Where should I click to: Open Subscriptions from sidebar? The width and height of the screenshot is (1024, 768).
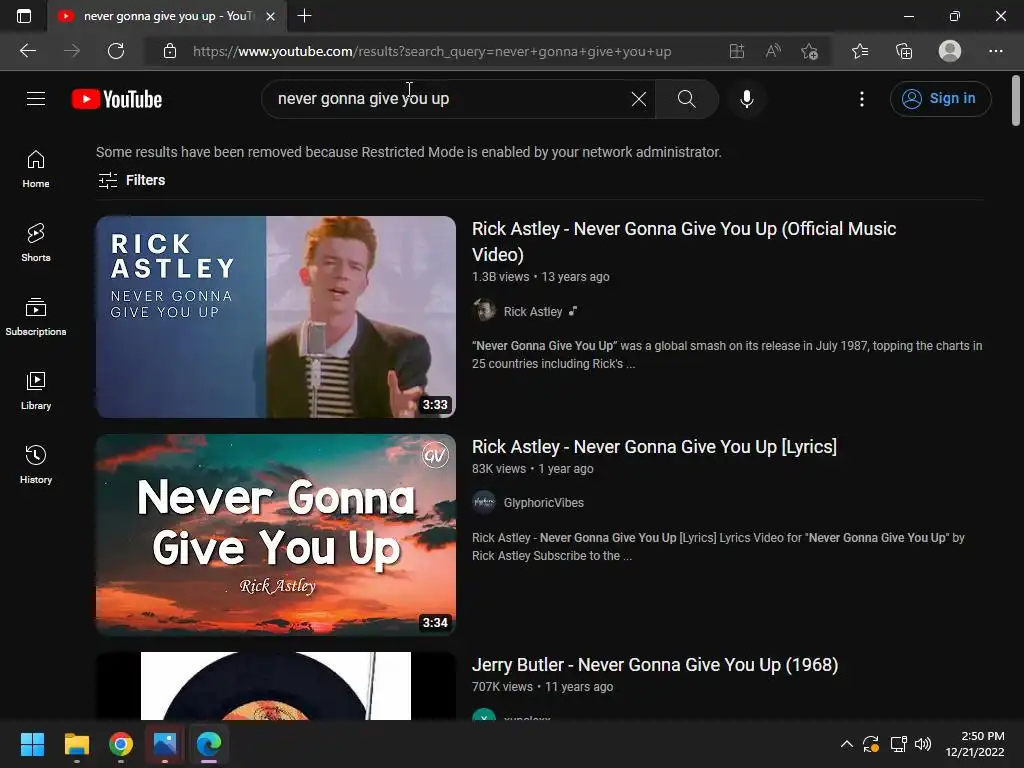[x=36, y=317]
